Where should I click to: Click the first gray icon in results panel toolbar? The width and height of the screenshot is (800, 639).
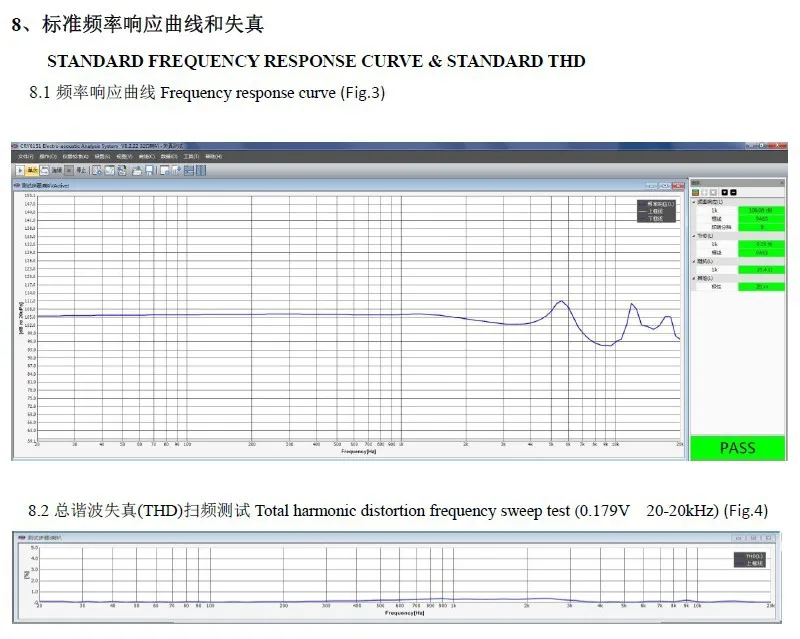pyautogui.click(x=705, y=192)
